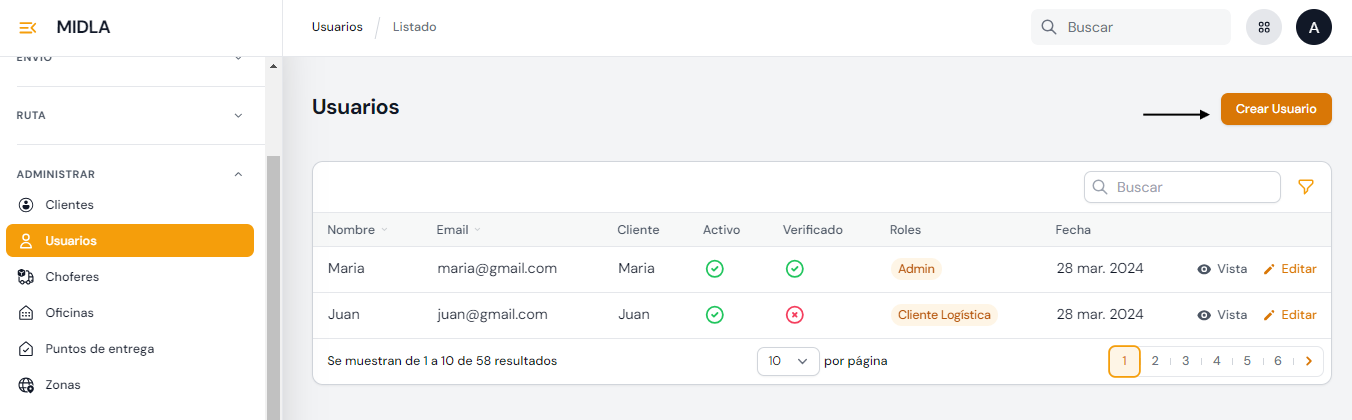Click the Clientes menu item
1352x420 pixels.
69,205
